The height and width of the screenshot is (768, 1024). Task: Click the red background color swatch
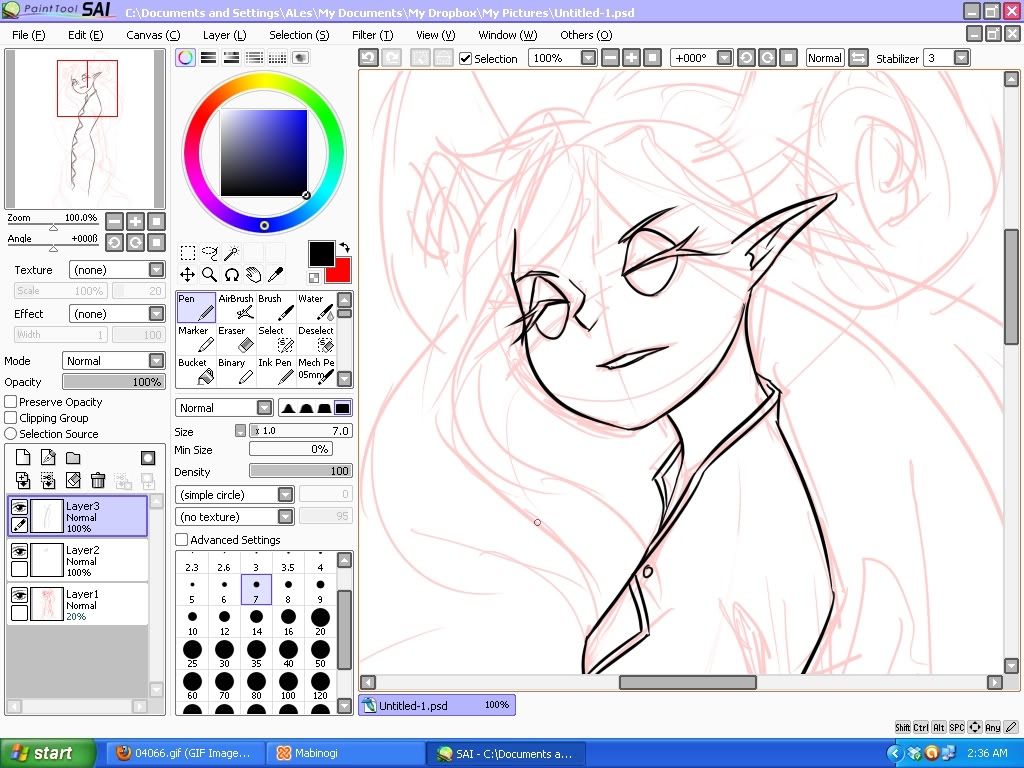[338, 270]
